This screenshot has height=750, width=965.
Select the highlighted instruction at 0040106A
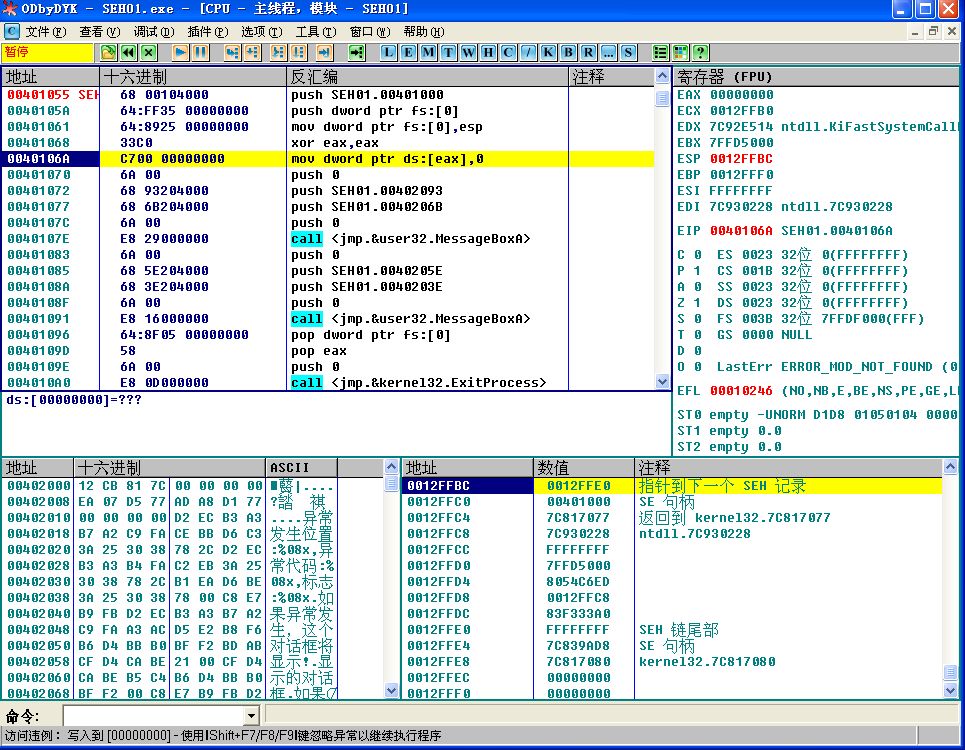tap(327, 159)
